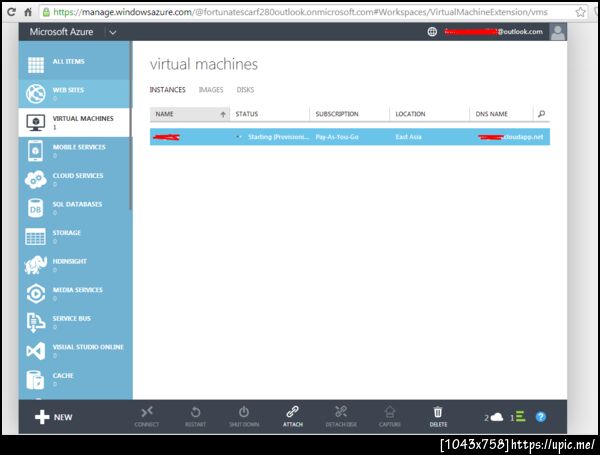The height and width of the screenshot is (455, 600).
Task: Click the Detach Disk icon
Action: click(x=341, y=412)
